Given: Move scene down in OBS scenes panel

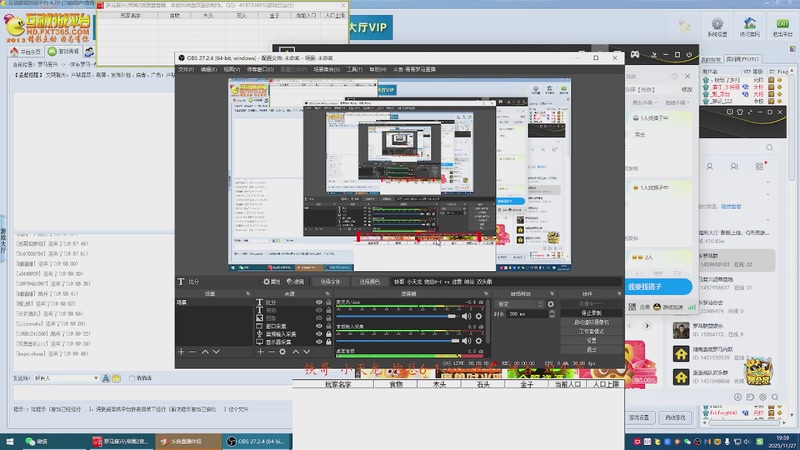Looking at the screenshot, I should click(x=216, y=352).
